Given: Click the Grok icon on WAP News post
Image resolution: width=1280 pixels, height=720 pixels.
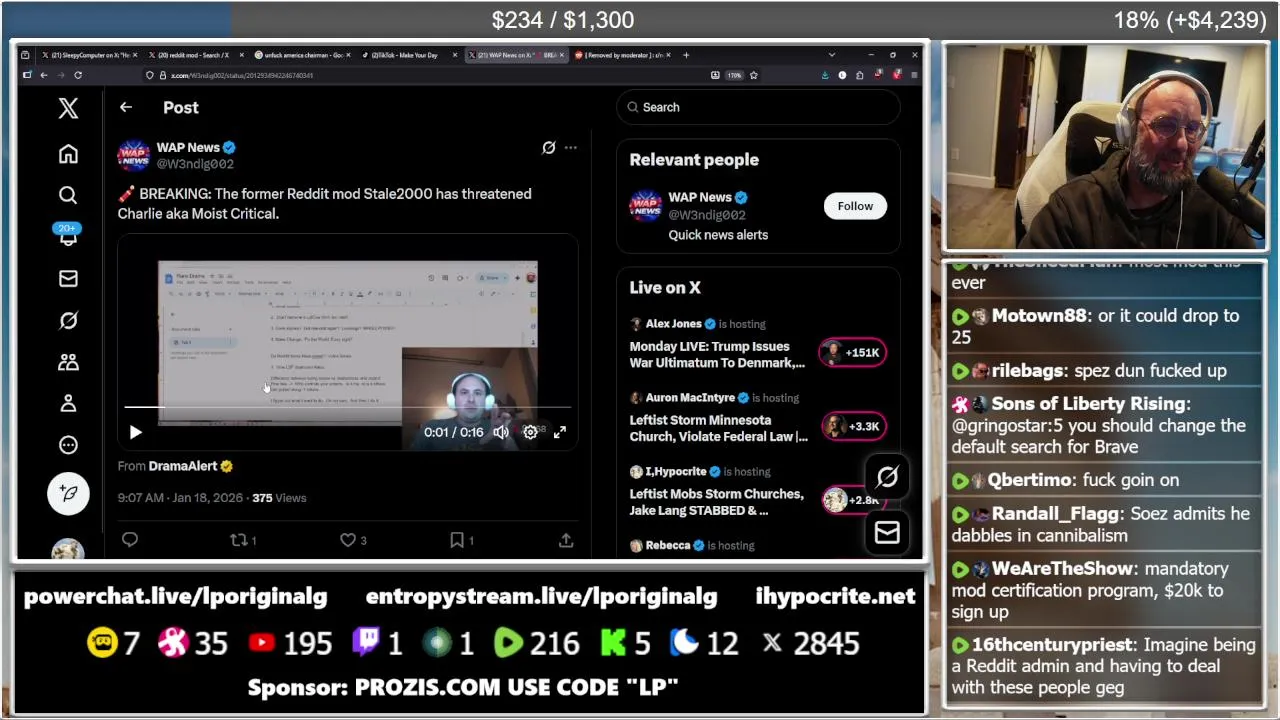Looking at the screenshot, I should pyautogui.click(x=549, y=147).
